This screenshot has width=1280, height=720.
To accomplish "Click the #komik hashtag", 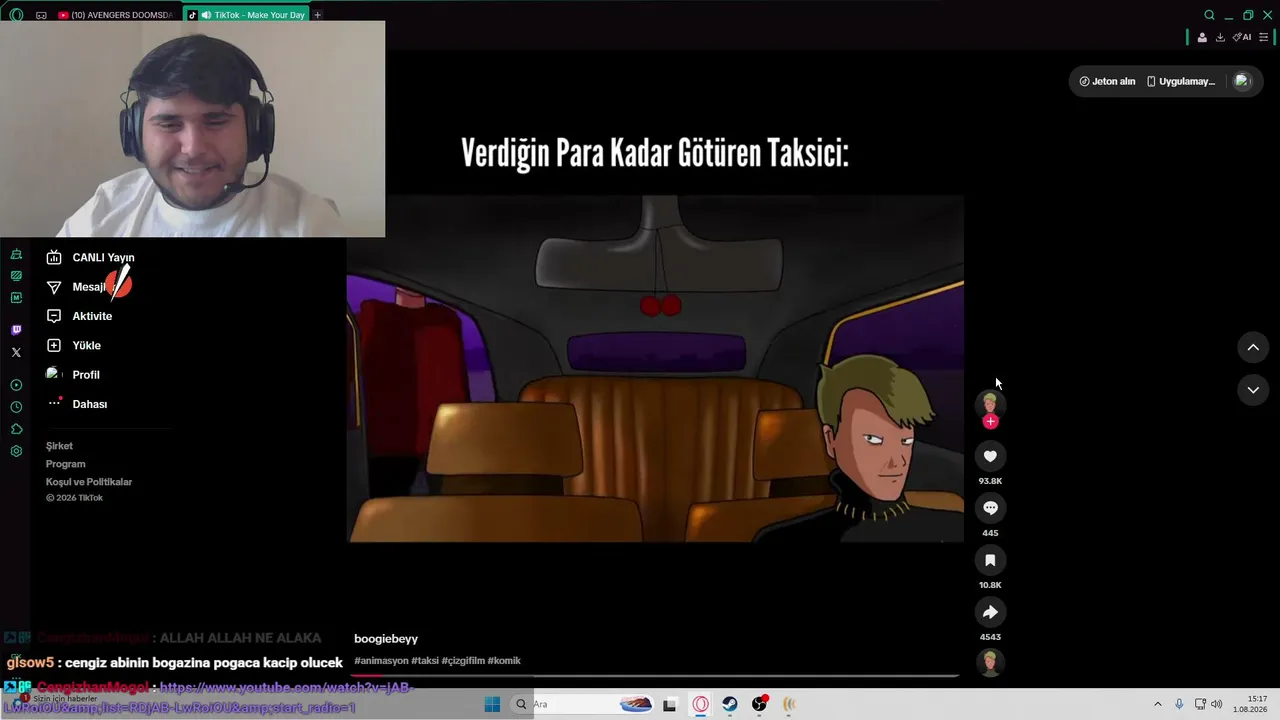I will point(504,661).
